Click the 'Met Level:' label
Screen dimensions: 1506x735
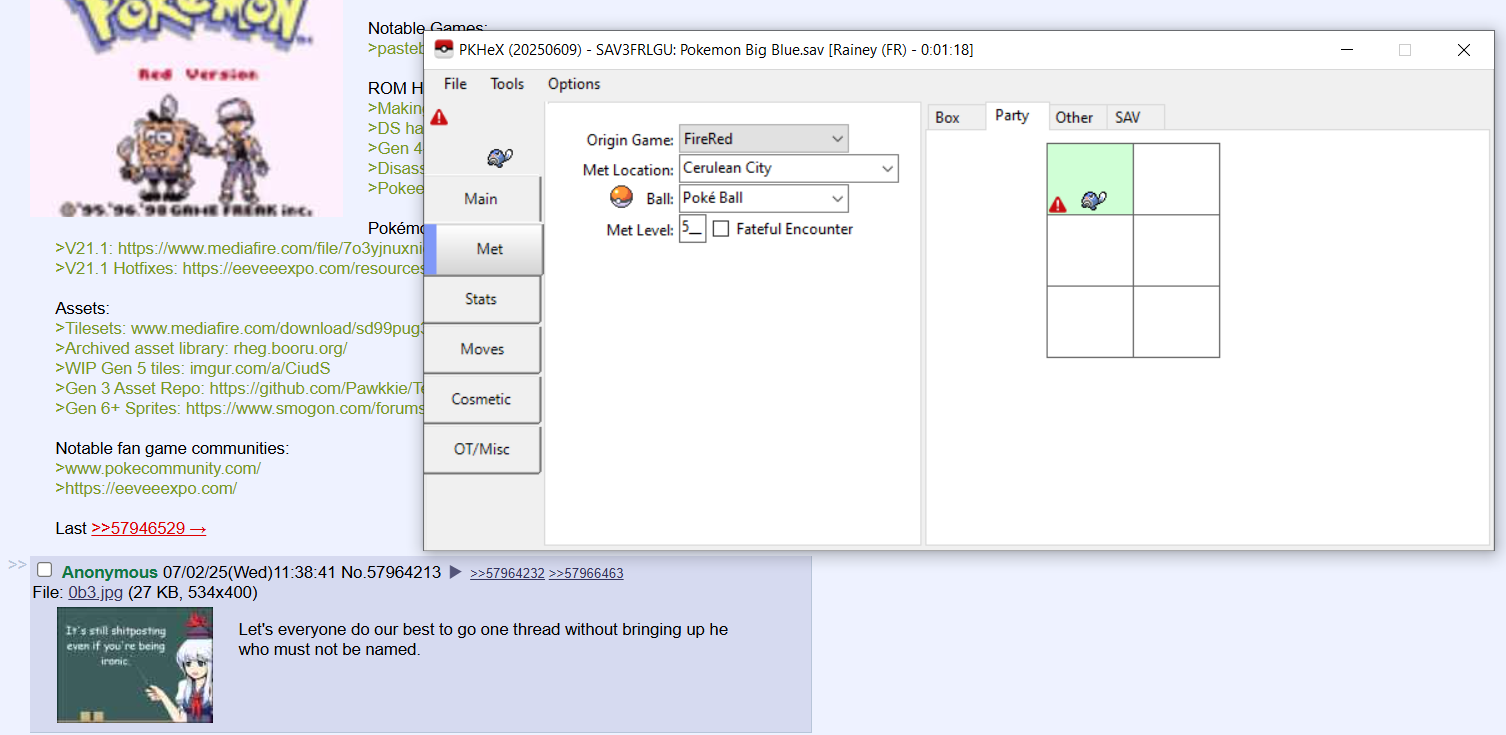640,229
